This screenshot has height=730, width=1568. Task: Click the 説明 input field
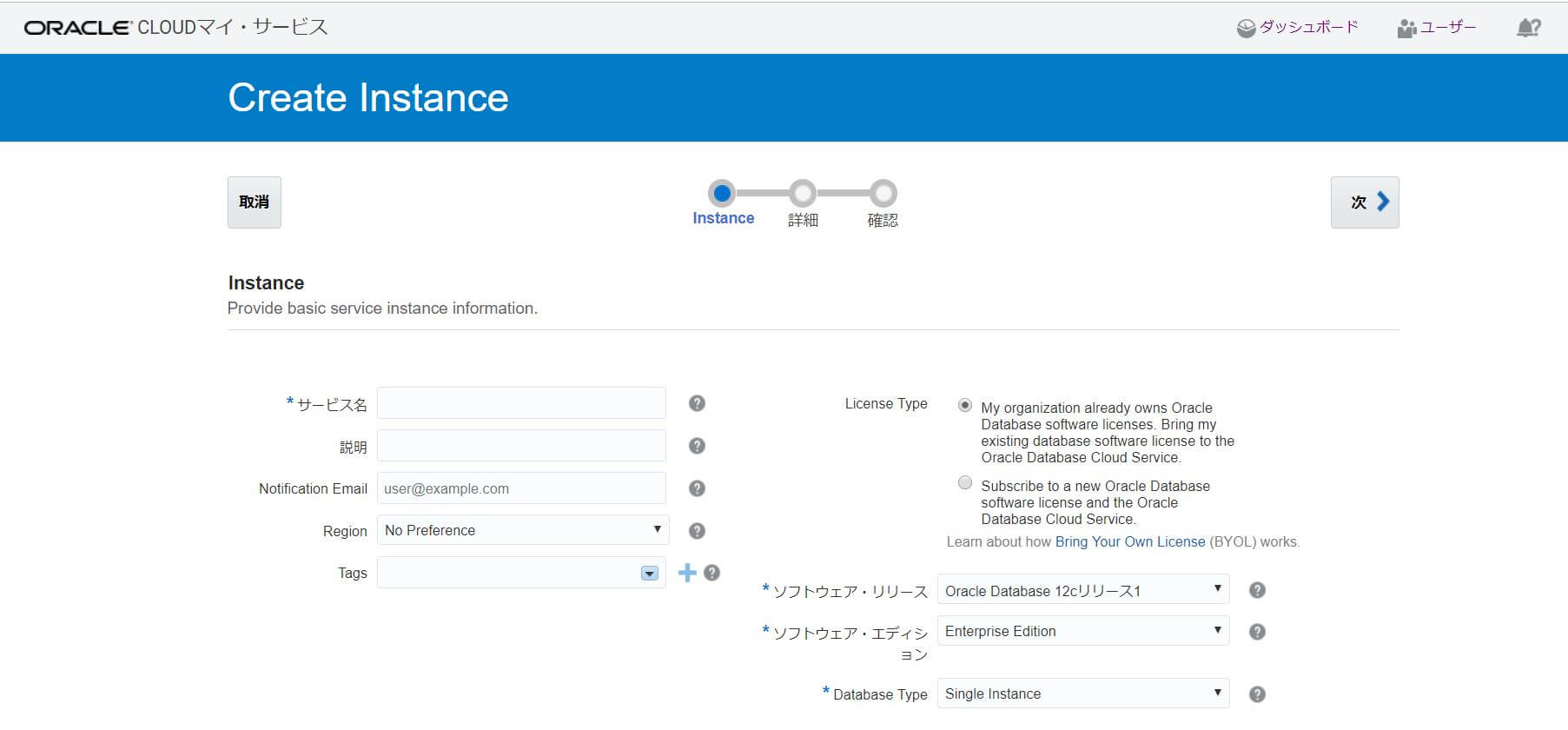pos(521,446)
